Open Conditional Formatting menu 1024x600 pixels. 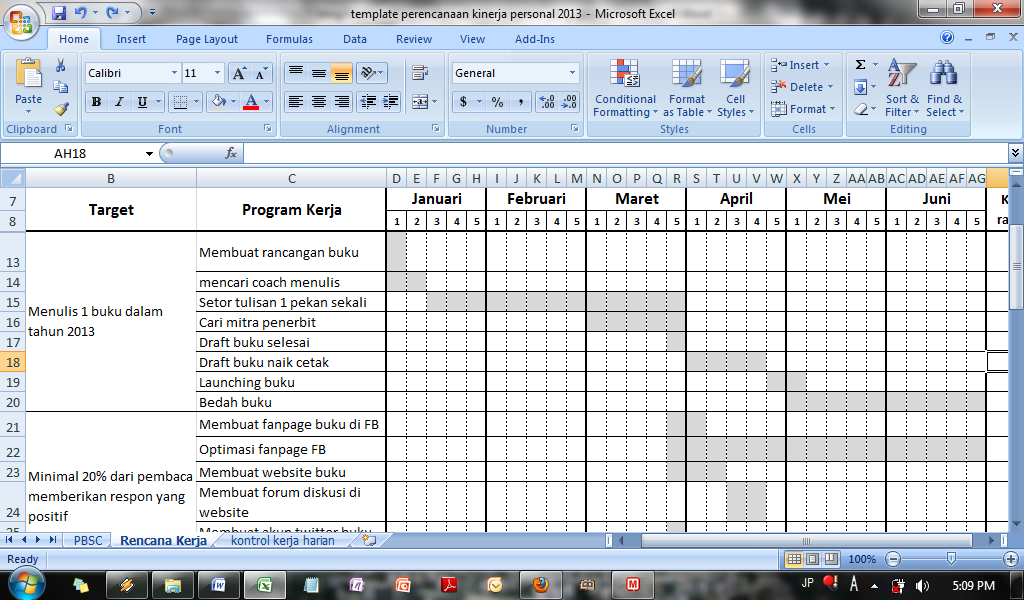pos(625,89)
